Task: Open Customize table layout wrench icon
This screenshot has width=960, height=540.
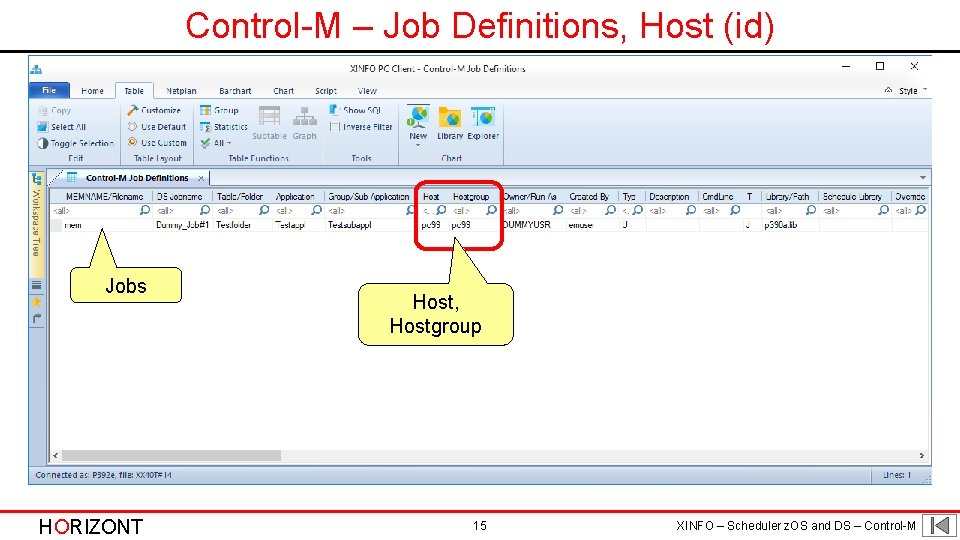Action: [x=132, y=110]
